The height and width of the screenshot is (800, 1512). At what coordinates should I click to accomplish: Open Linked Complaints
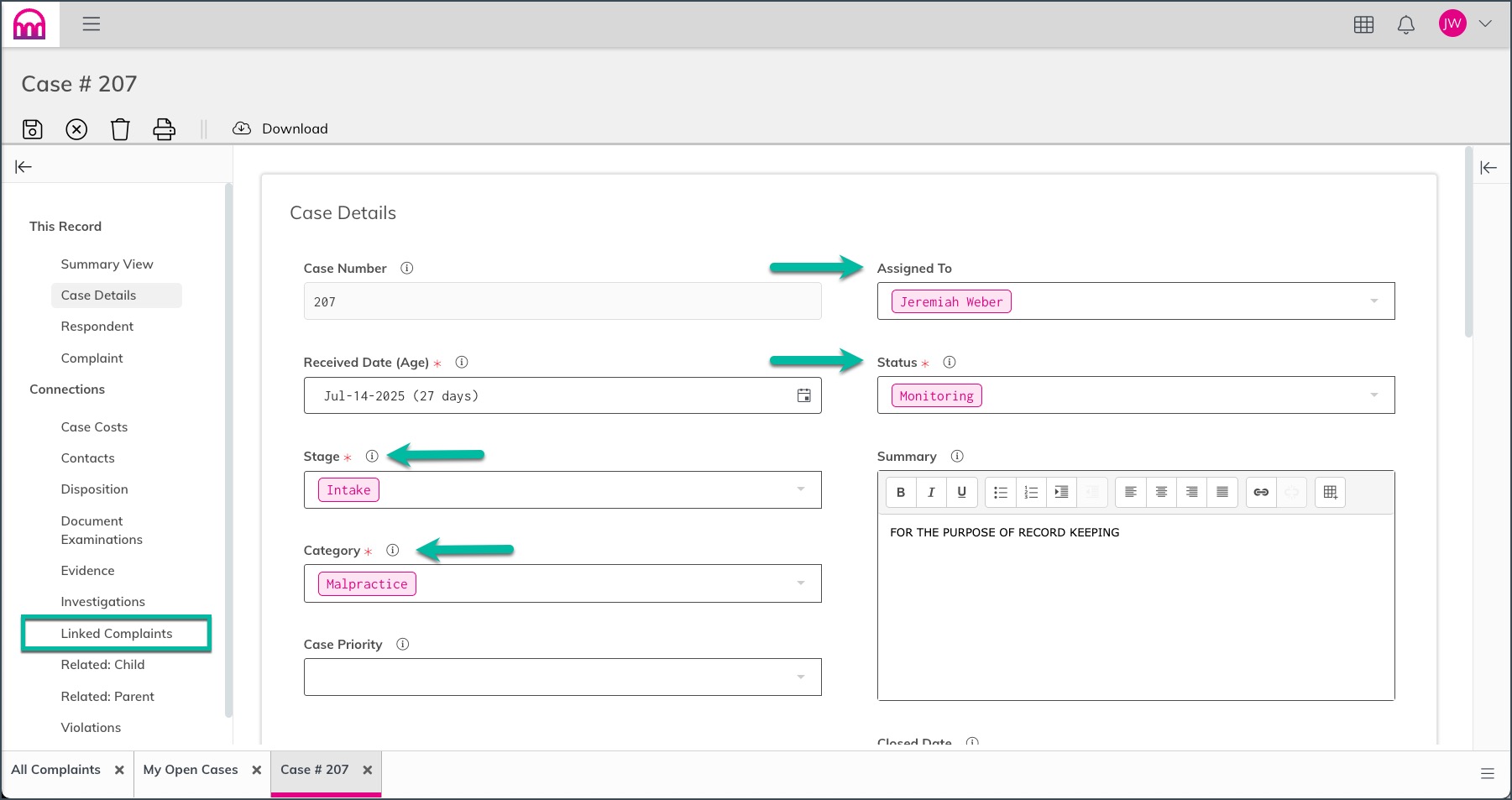(x=116, y=634)
